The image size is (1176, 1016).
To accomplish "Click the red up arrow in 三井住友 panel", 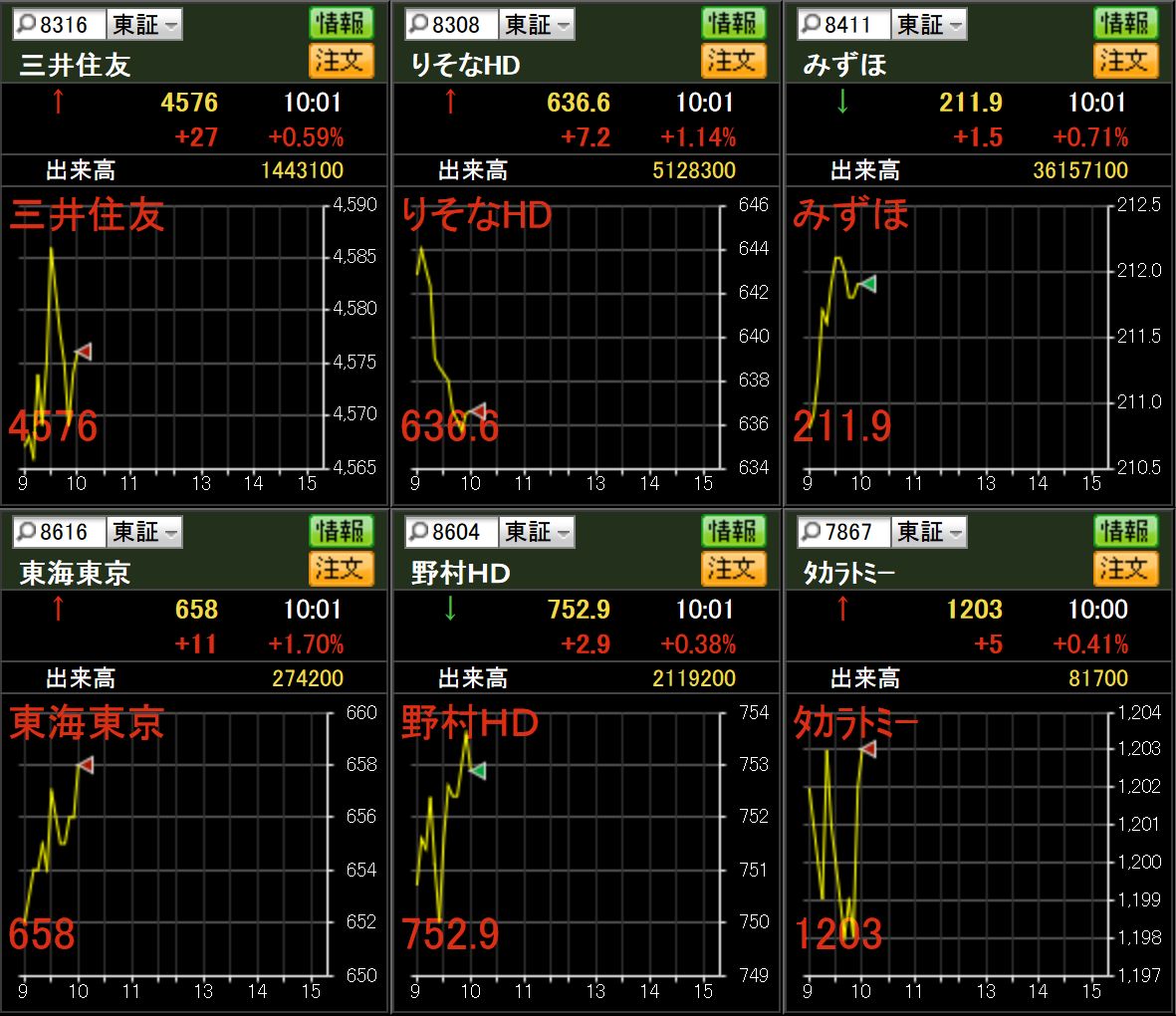I will click(58, 101).
